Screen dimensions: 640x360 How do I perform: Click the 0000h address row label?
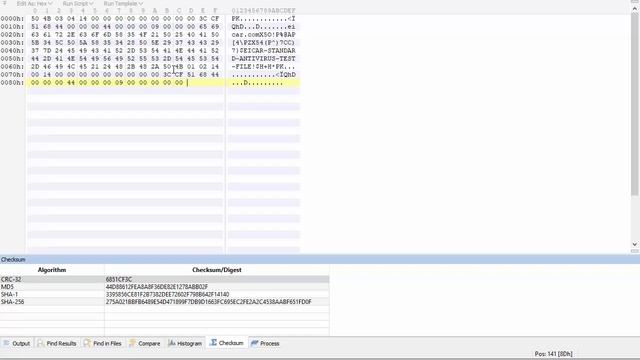(x=12, y=19)
